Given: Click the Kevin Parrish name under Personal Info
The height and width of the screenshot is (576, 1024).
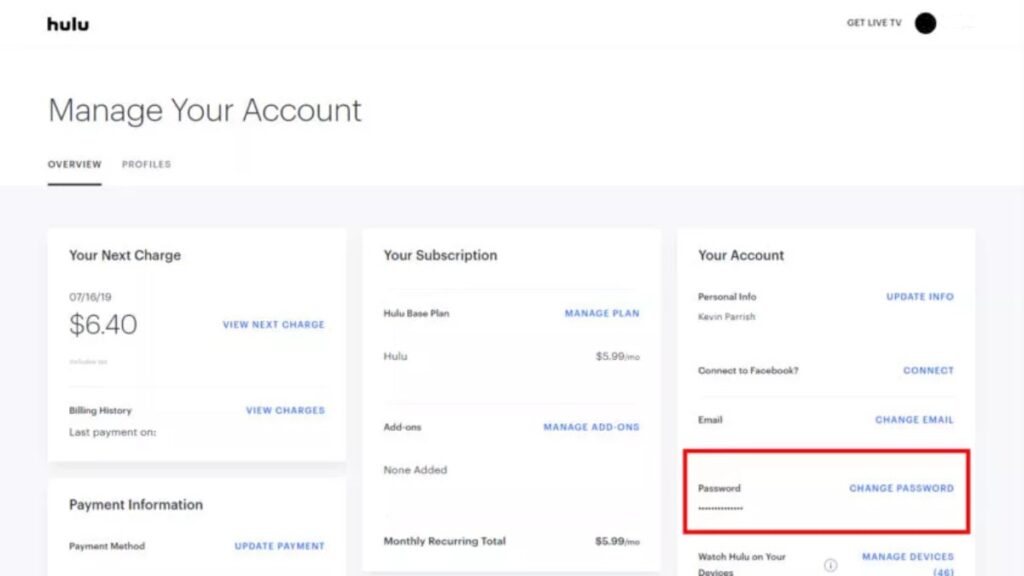Looking at the screenshot, I should coord(726,315).
